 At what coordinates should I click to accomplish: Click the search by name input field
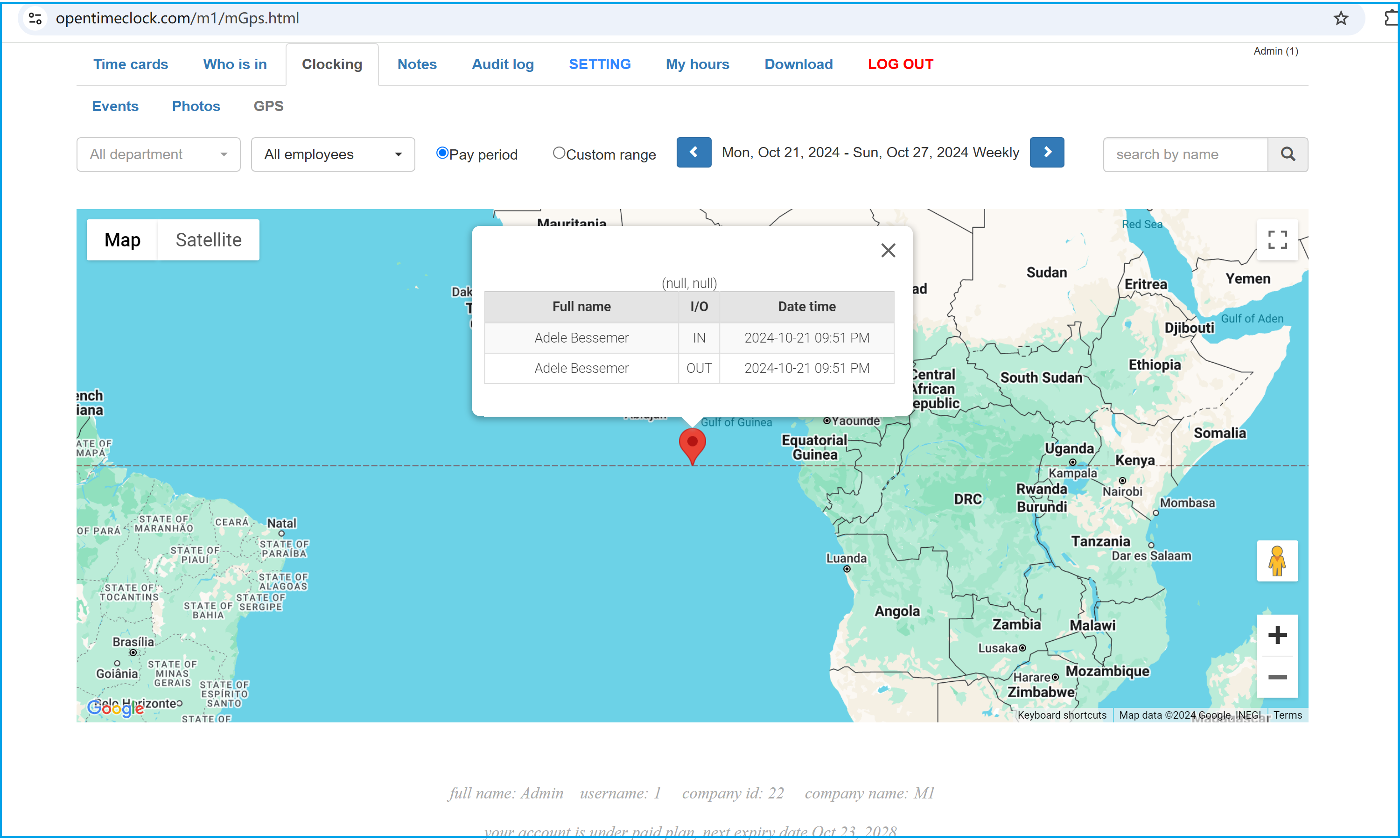click(1184, 154)
